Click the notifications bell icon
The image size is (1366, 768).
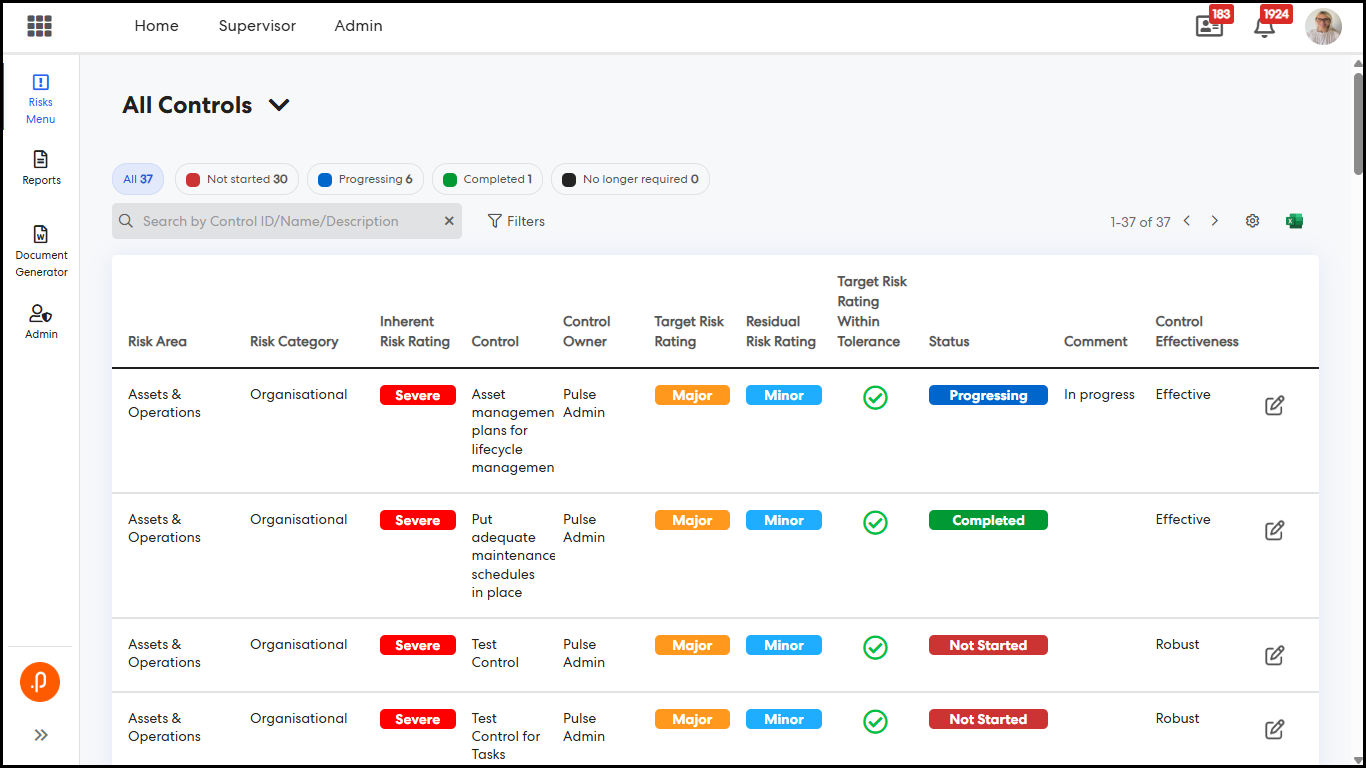[1264, 27]
